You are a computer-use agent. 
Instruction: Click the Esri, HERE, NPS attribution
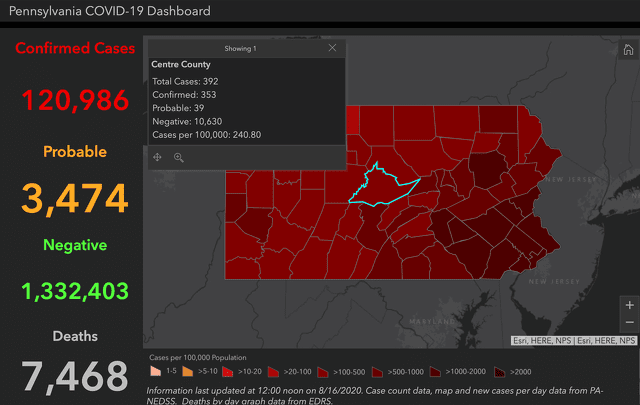(574, 340)
